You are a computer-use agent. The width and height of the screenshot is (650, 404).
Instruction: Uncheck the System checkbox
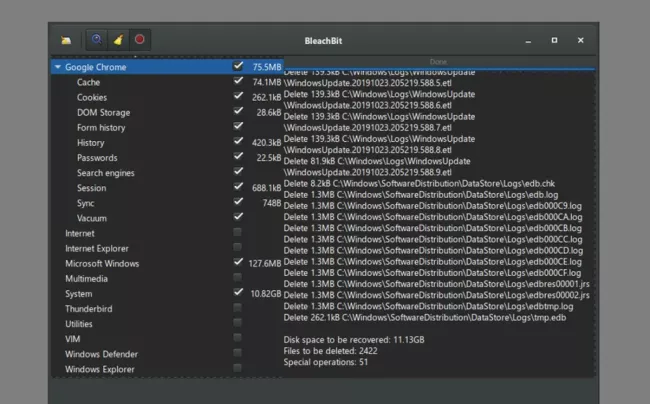(x=238, y=292)
